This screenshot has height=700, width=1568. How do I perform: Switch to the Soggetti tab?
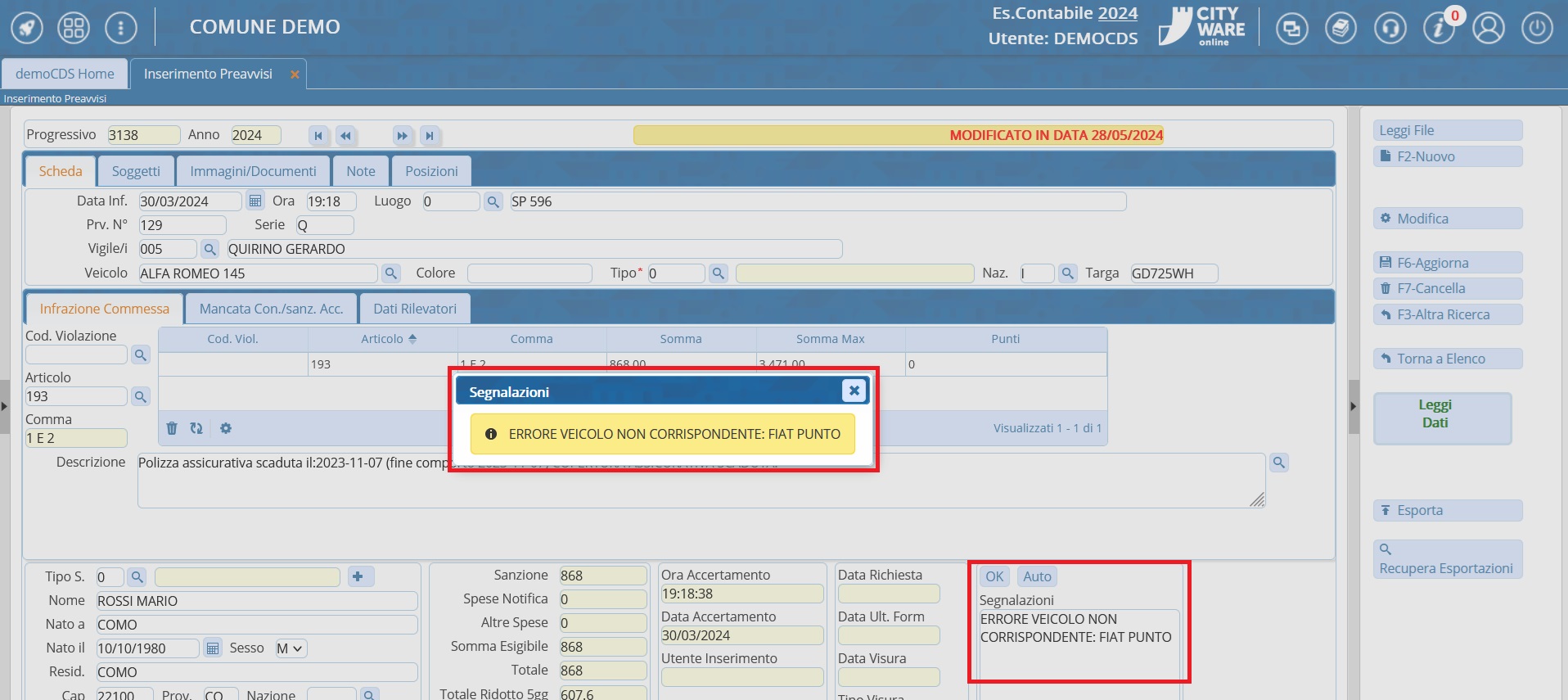[x=136, y=171]
